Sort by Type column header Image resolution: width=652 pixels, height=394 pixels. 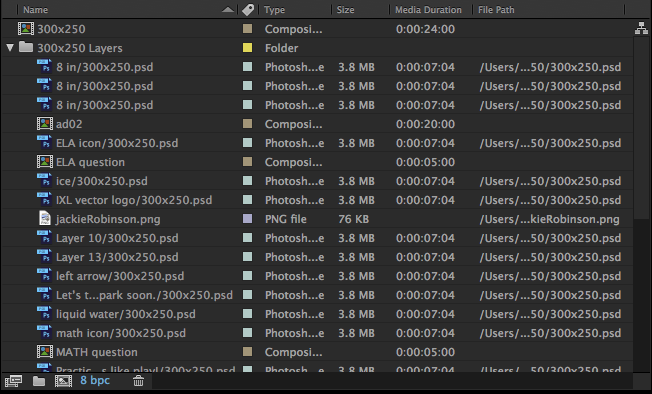(x=274, y=10)
